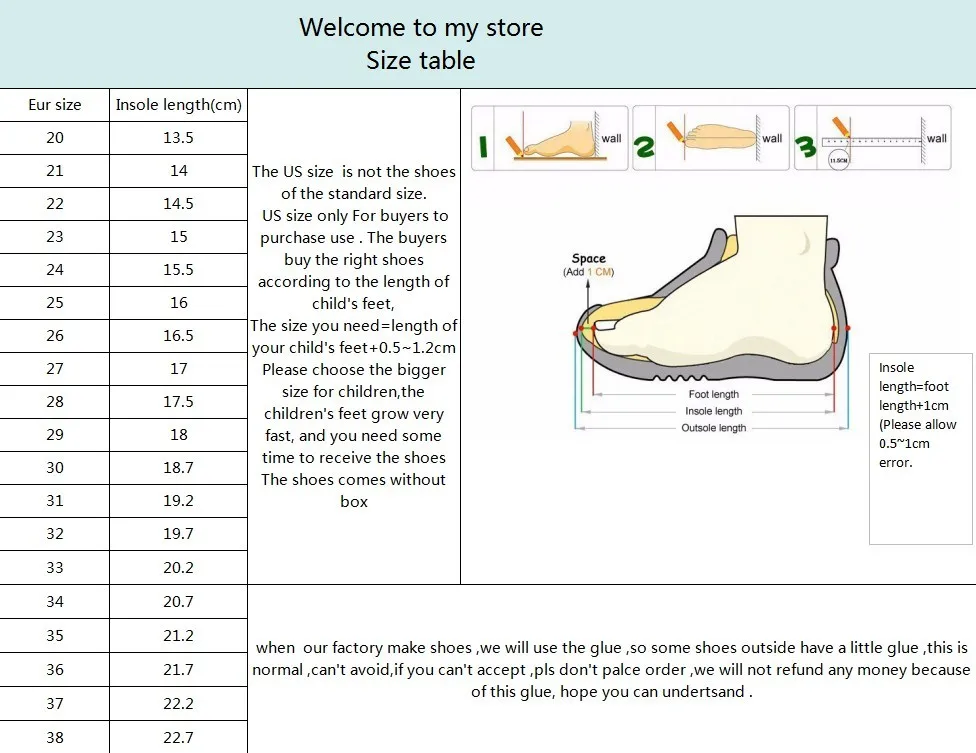Click the 20.7 insole length value

click(179, 602)
